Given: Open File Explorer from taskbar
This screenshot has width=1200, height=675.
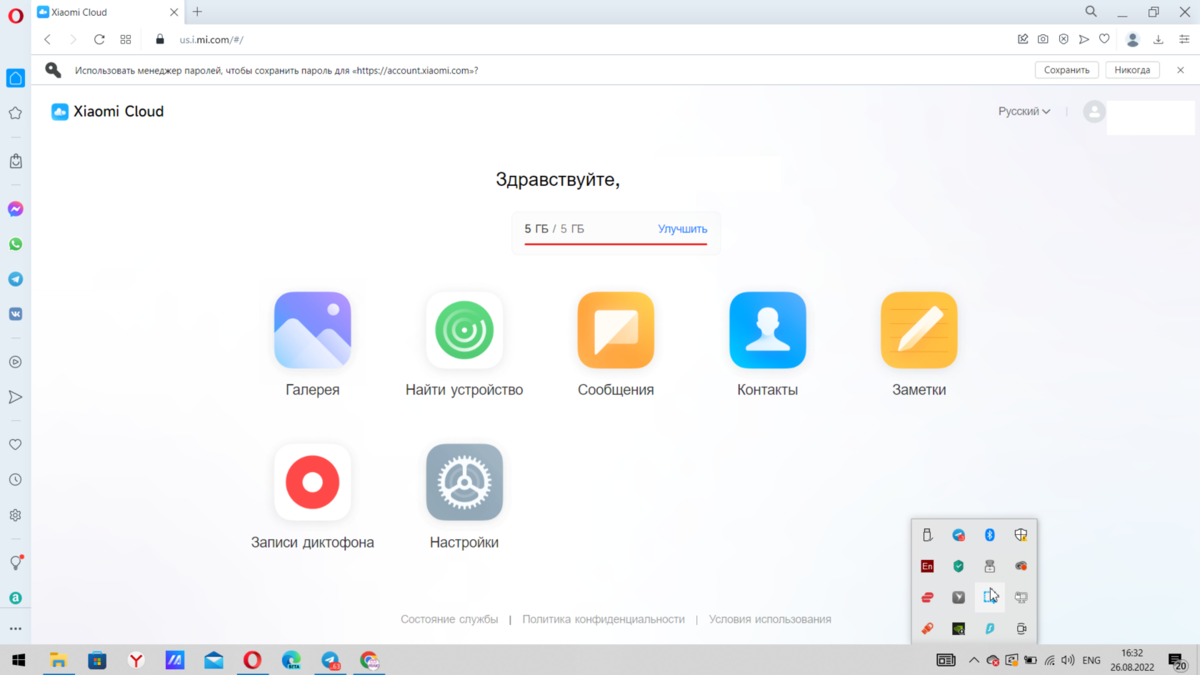Looking at the screenshot, I should pos(58,660).
